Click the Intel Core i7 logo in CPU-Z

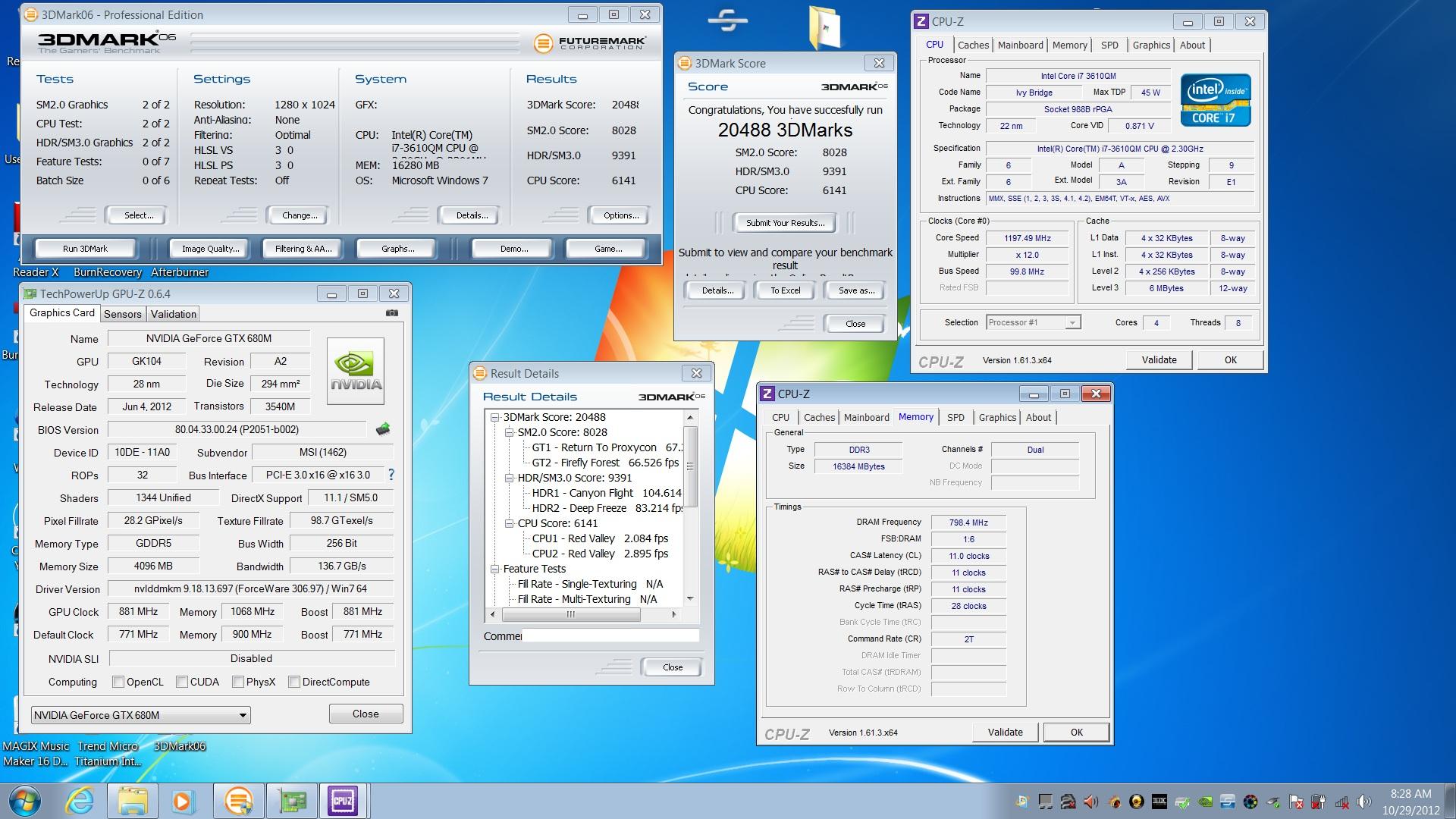tap(1215, 100)
